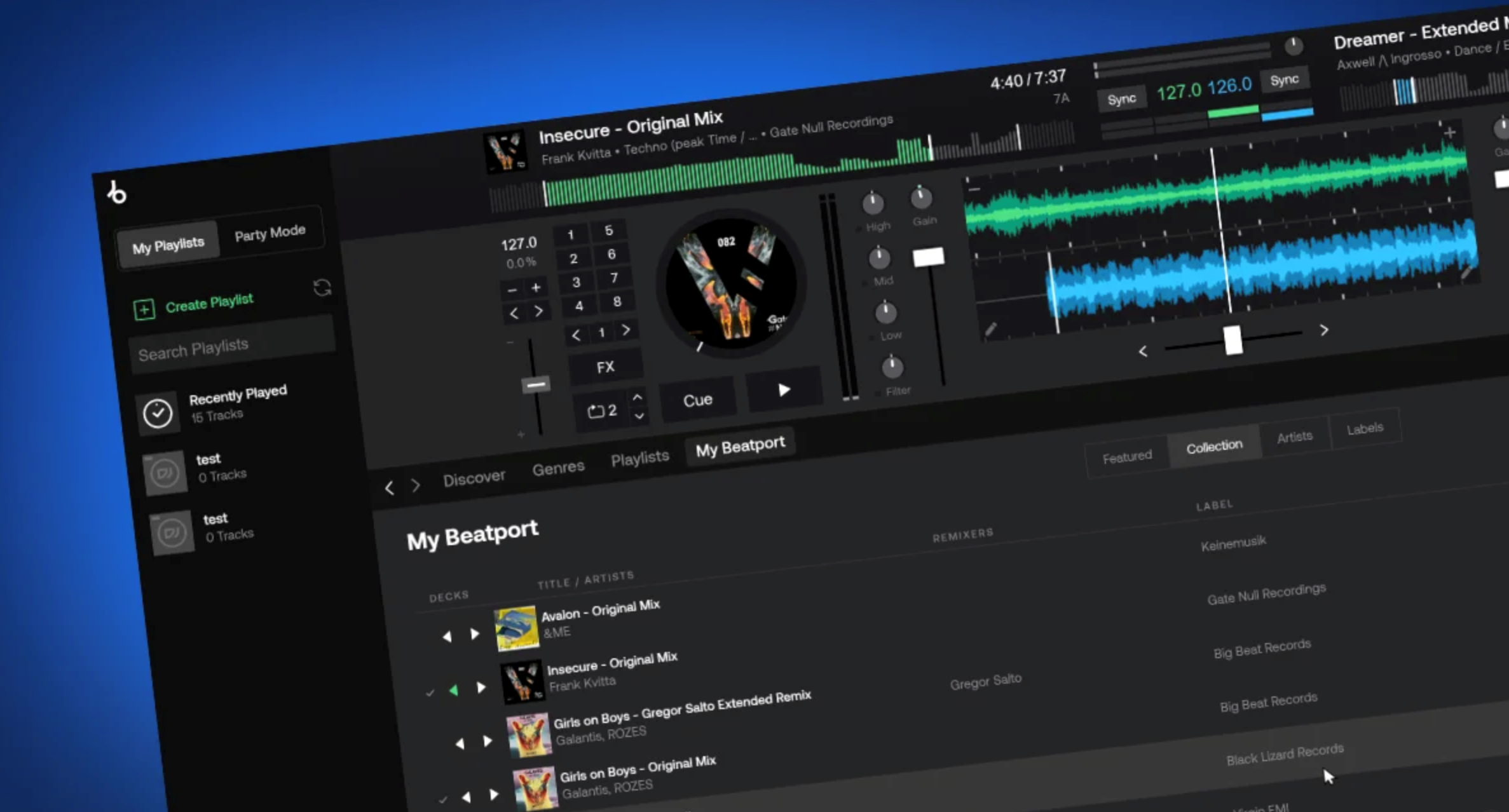Viewport: 1509px width, 812px height.
Task: Turn the High EQ knob
Action: coord(873,203)
